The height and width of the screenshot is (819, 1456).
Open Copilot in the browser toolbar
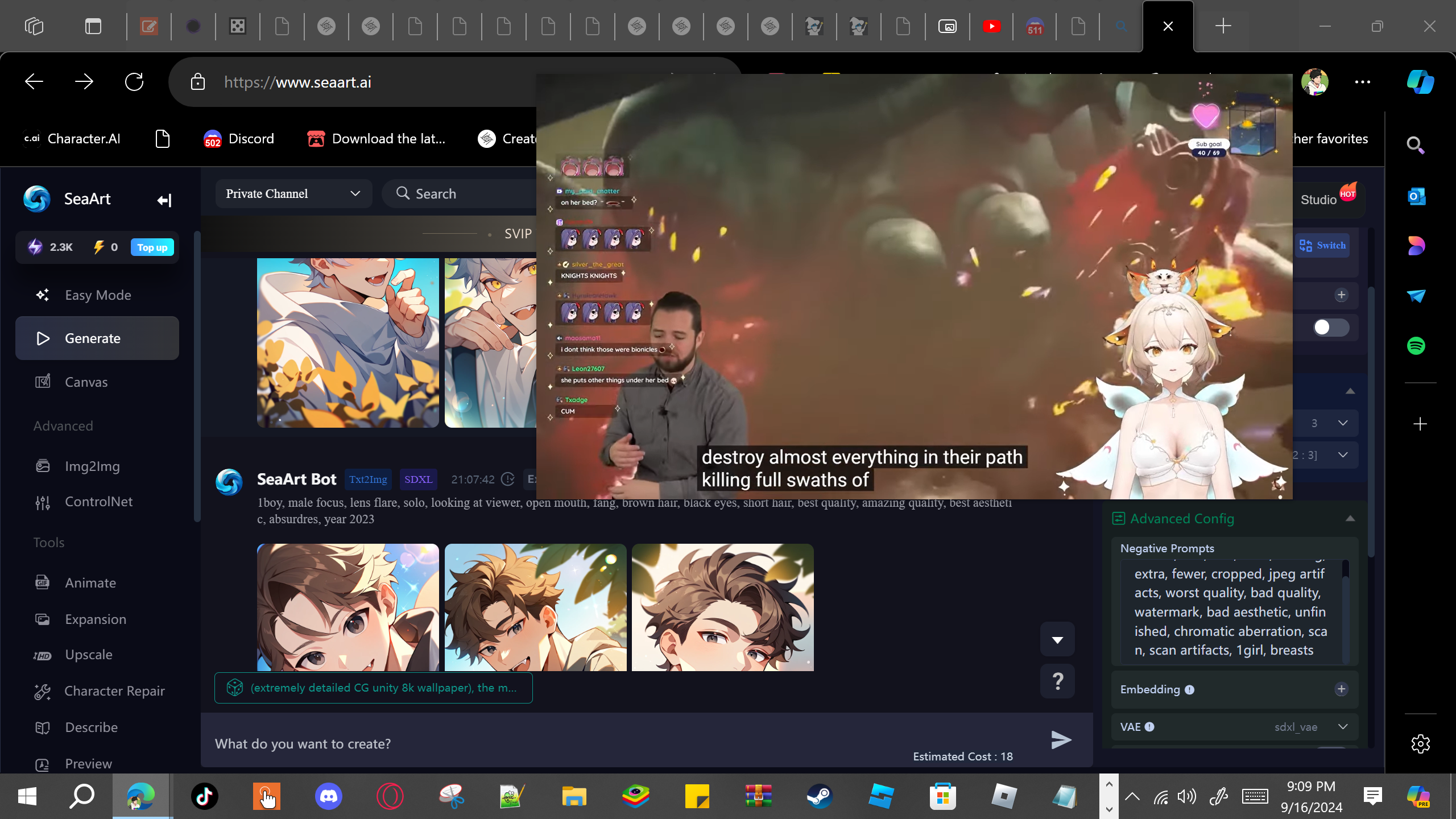click(x=1421, y=82)
